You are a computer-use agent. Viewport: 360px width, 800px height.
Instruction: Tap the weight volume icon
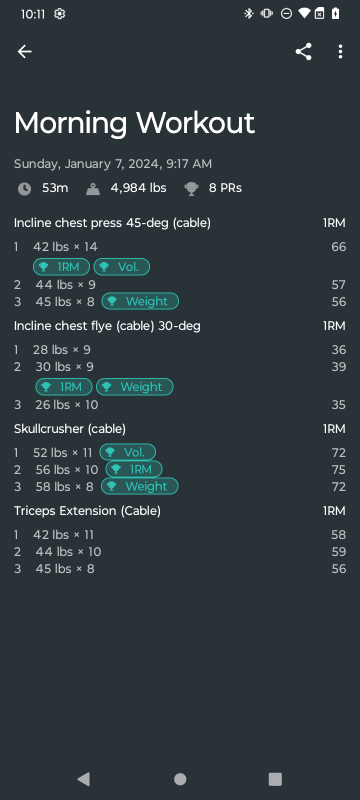(x=93, y=189)
